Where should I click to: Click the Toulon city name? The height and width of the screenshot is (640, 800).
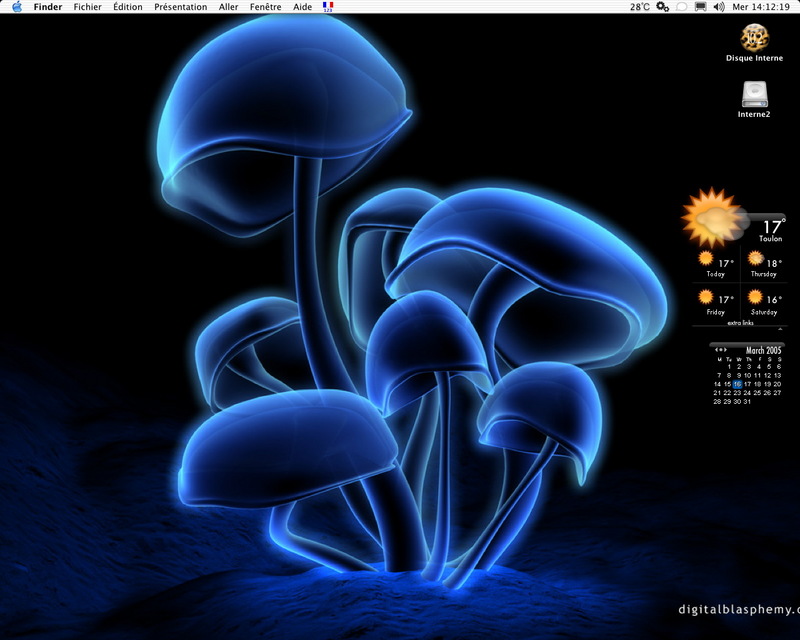click(x=770, y=238)
